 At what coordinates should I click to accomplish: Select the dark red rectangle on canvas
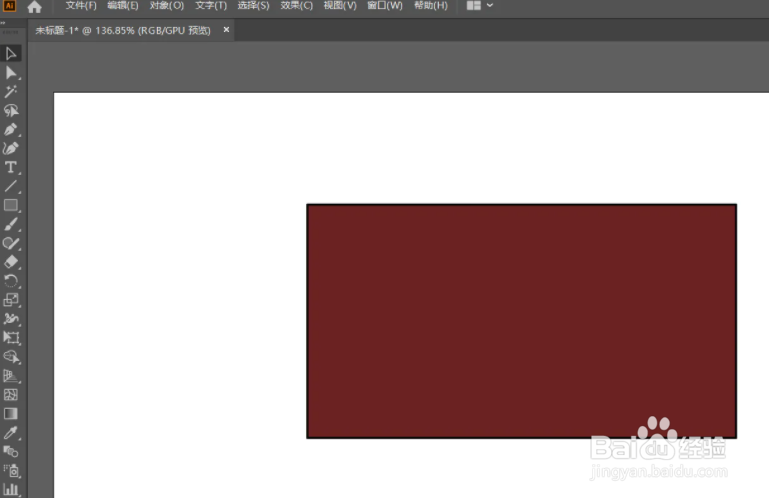521,321
